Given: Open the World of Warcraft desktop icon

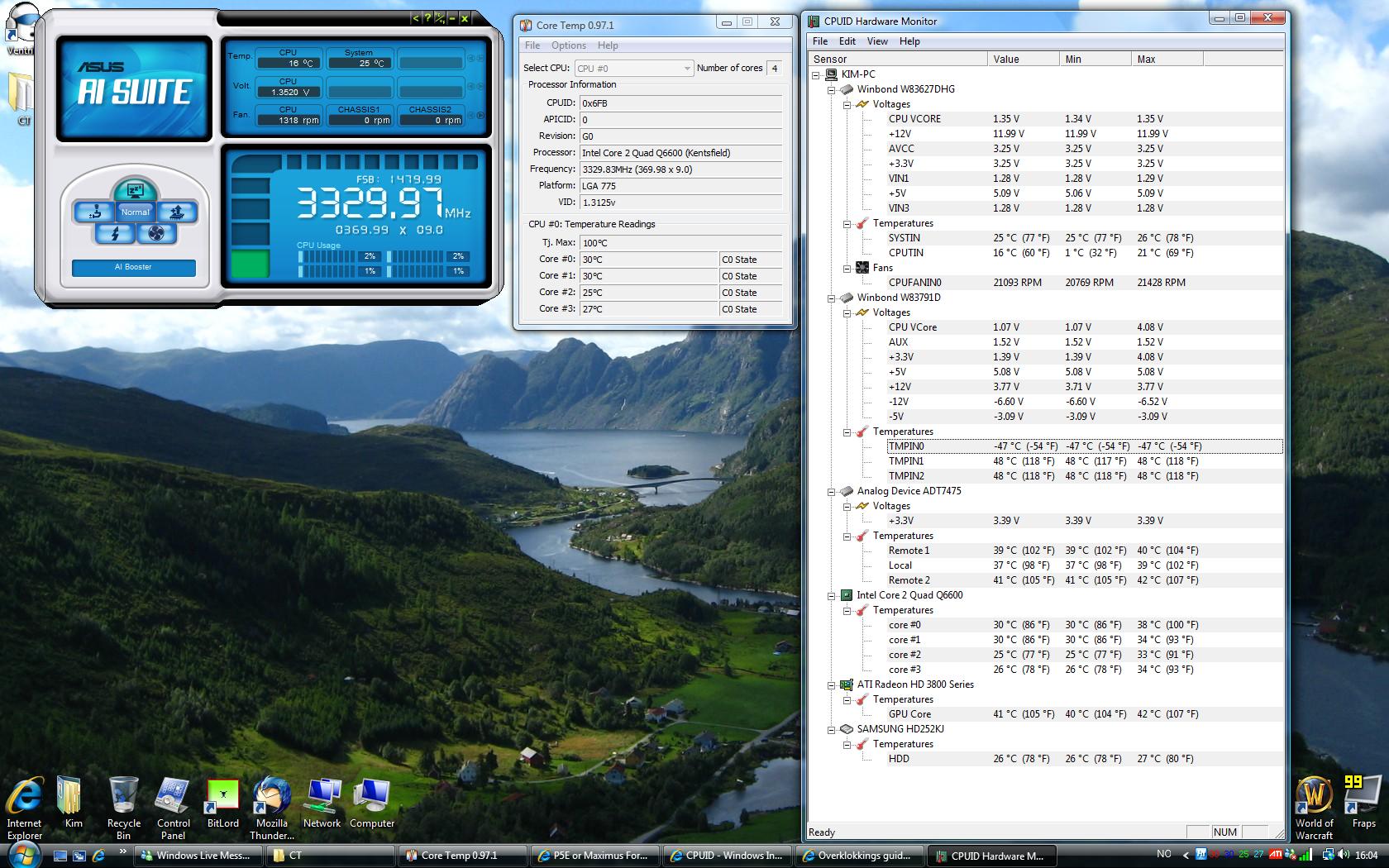Looking at the screenshot, I should pos(1314,808).
